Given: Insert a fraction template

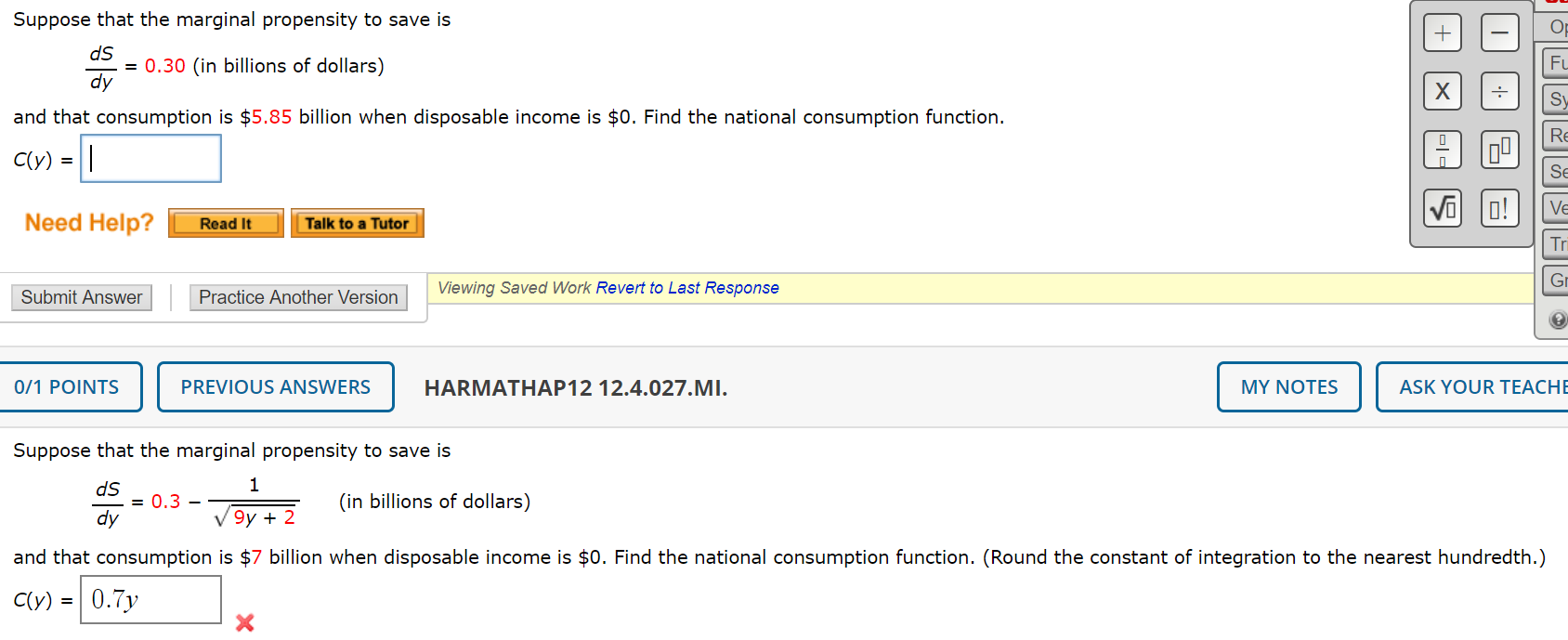Looking at the screenshot, I should click(1443, 150).
